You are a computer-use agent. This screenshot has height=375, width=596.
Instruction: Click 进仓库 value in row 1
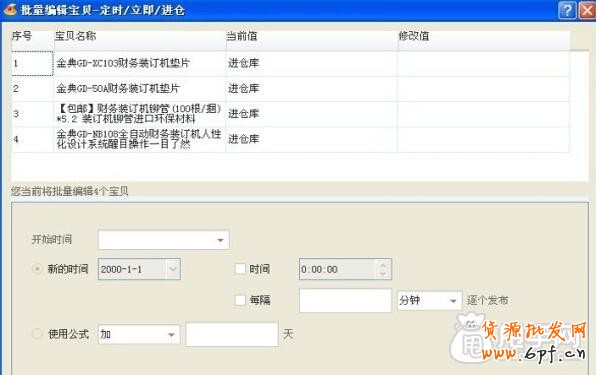[x=244, y=63]
